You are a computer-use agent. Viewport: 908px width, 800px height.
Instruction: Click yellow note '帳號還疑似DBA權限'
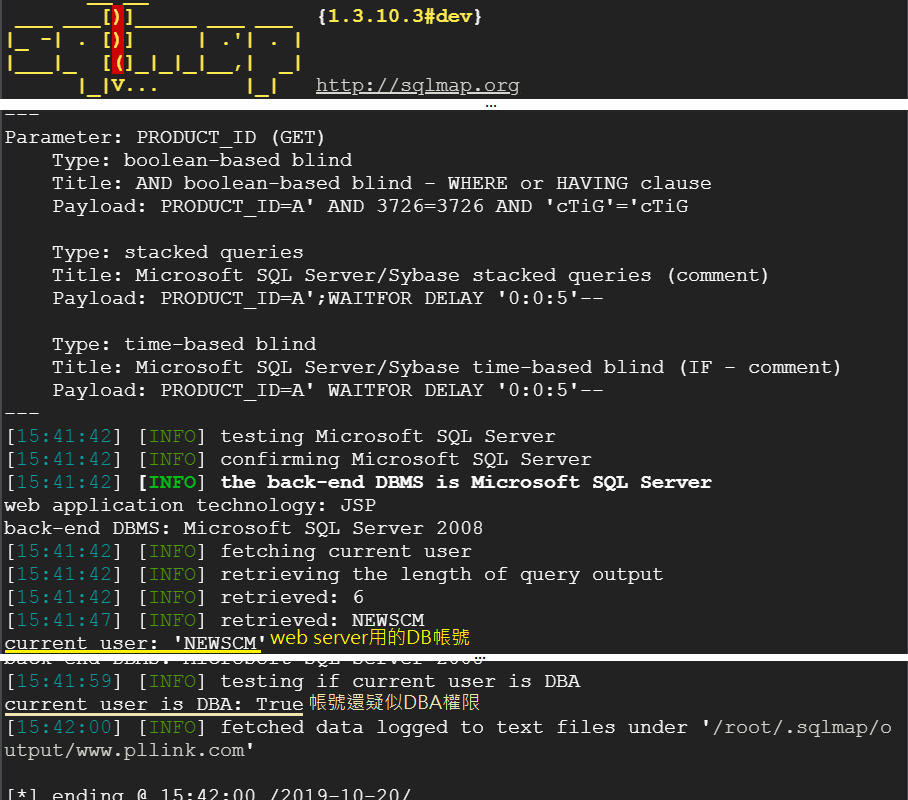[x=394, y=703]
